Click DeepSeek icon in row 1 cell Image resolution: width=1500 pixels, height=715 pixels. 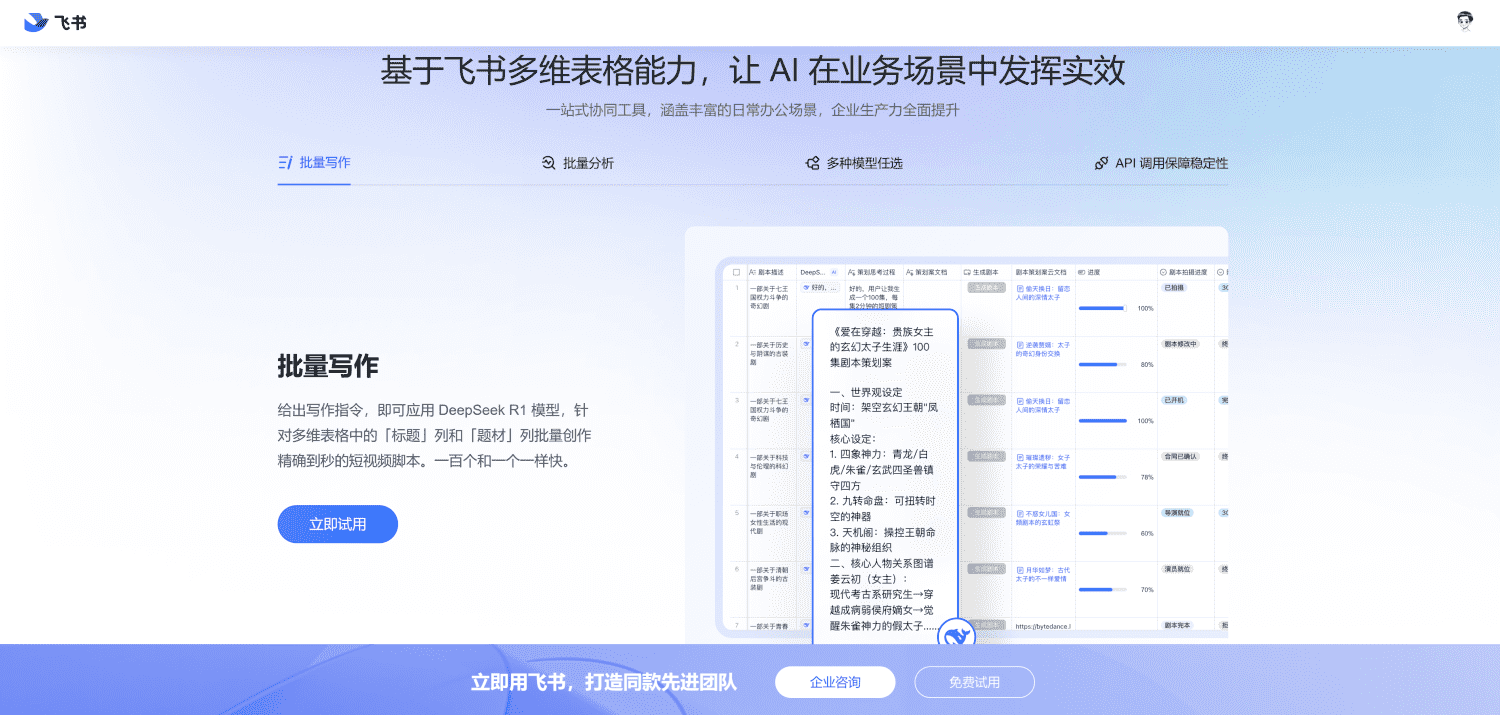pos(806,287)
